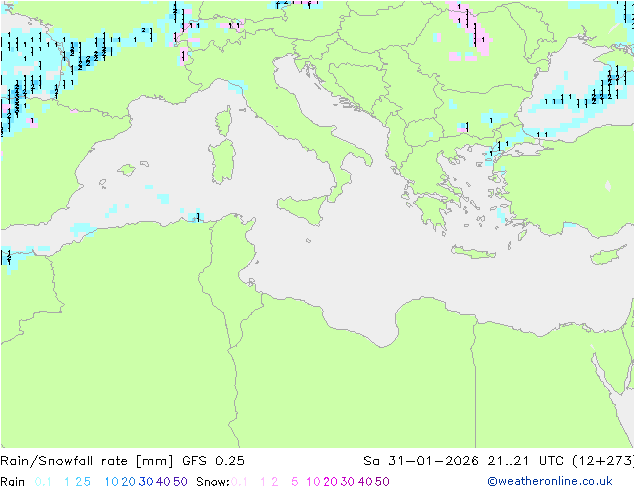Select the snow legend value 50

point(382,482)
